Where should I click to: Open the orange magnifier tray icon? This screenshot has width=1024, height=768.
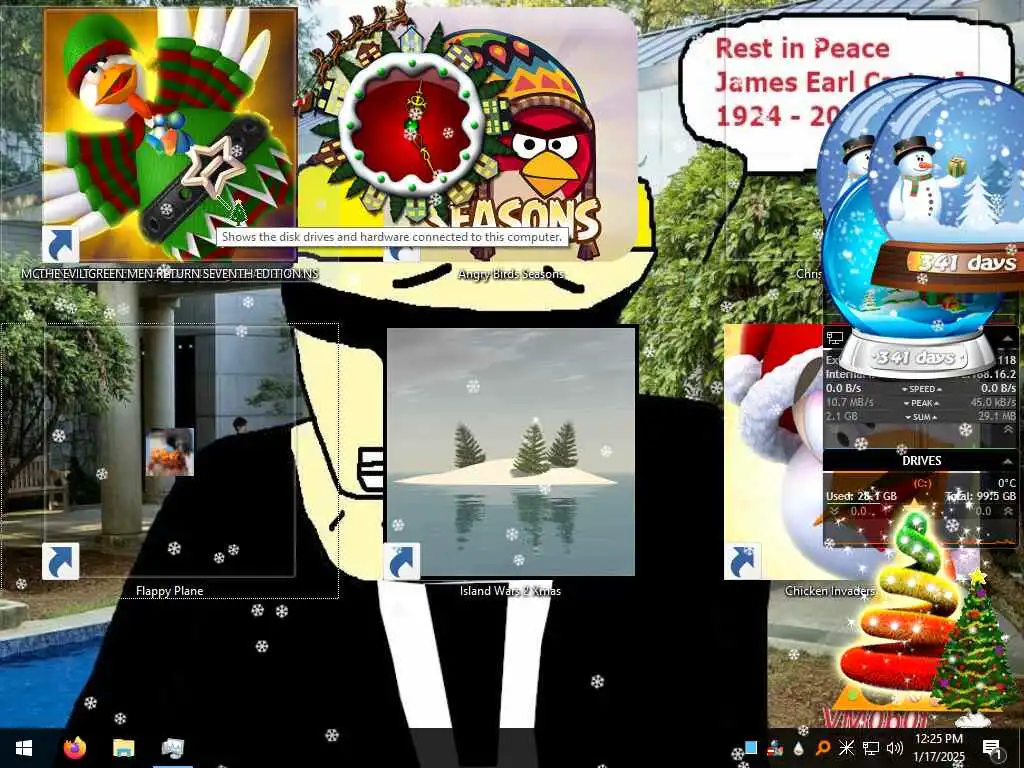click(822, 748)
